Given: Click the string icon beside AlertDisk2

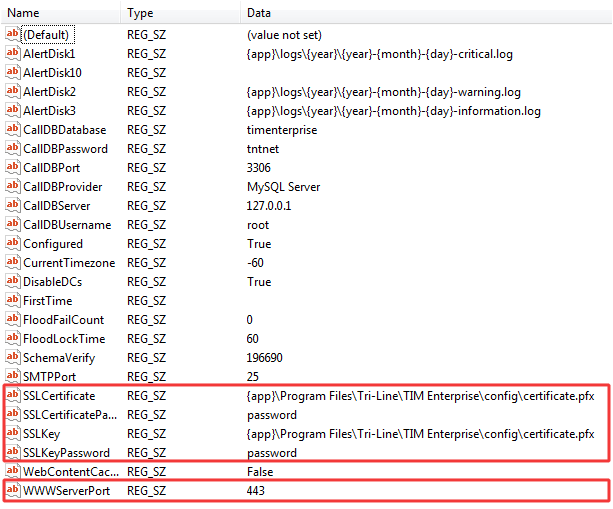Looking at the screenshot, I should [x=13, y=91].
